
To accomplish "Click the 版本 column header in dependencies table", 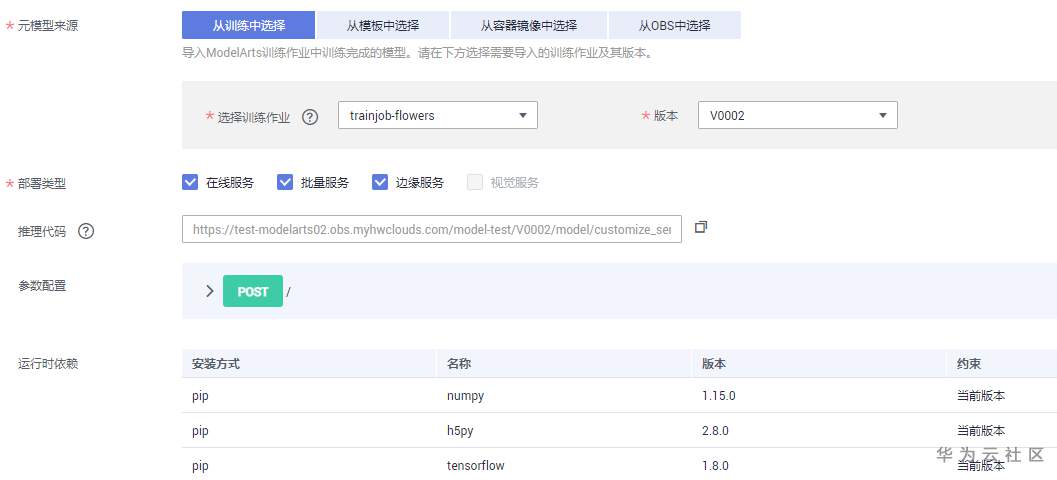I will pyautogui.click(x=714, y=364).
